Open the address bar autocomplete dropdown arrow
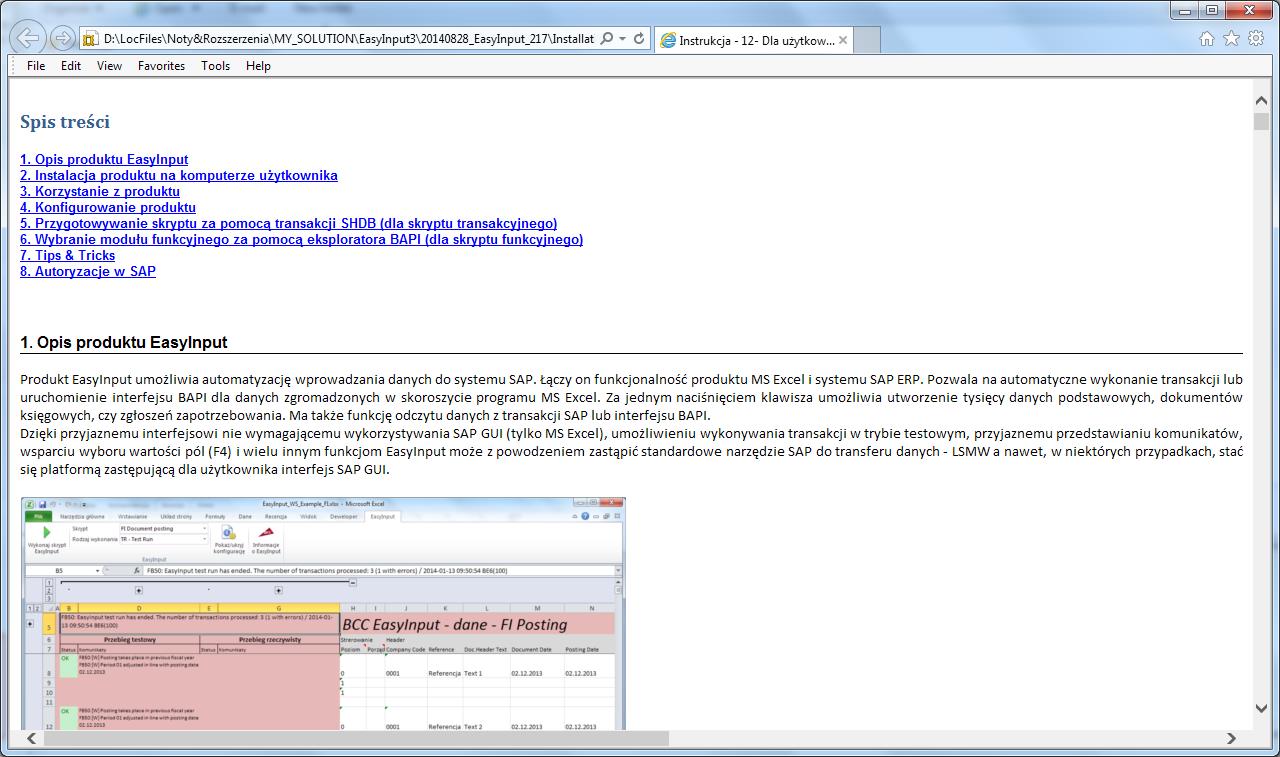The width and height of the screenshot is (1280, 757). pos(622,39)
